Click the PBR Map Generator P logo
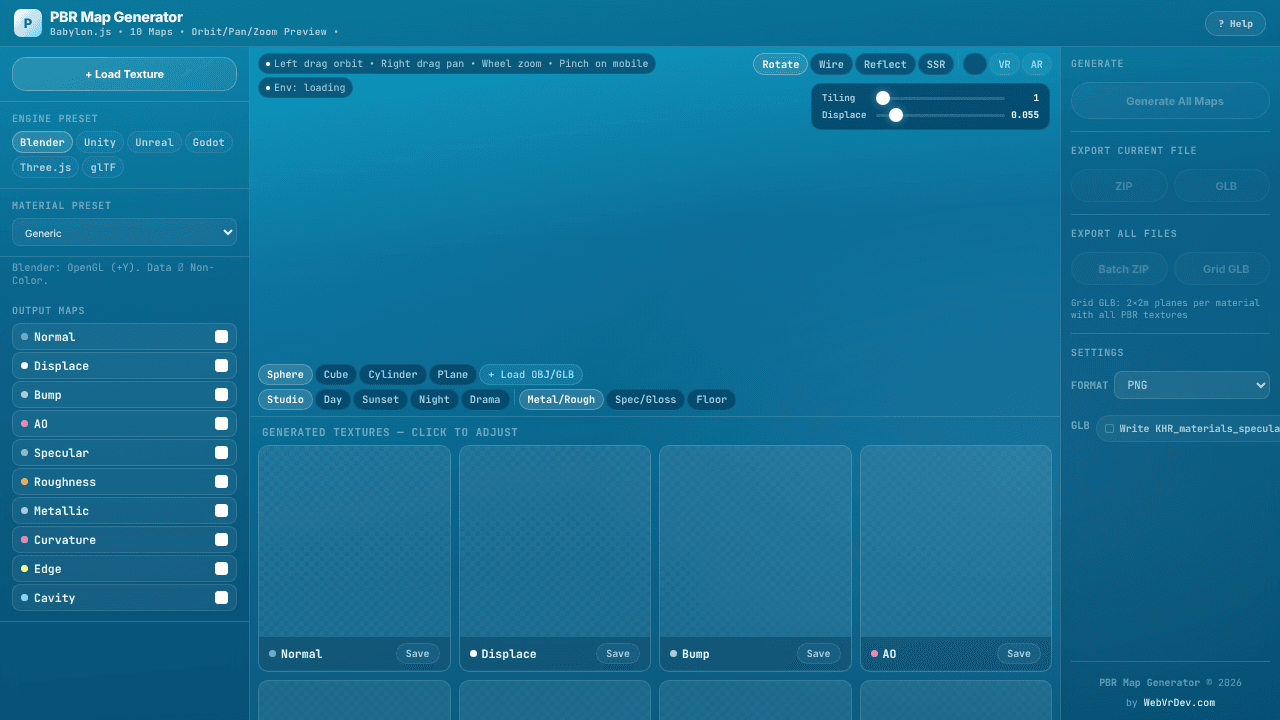Viewport: 1280px width, 720px height. (28, 23)
